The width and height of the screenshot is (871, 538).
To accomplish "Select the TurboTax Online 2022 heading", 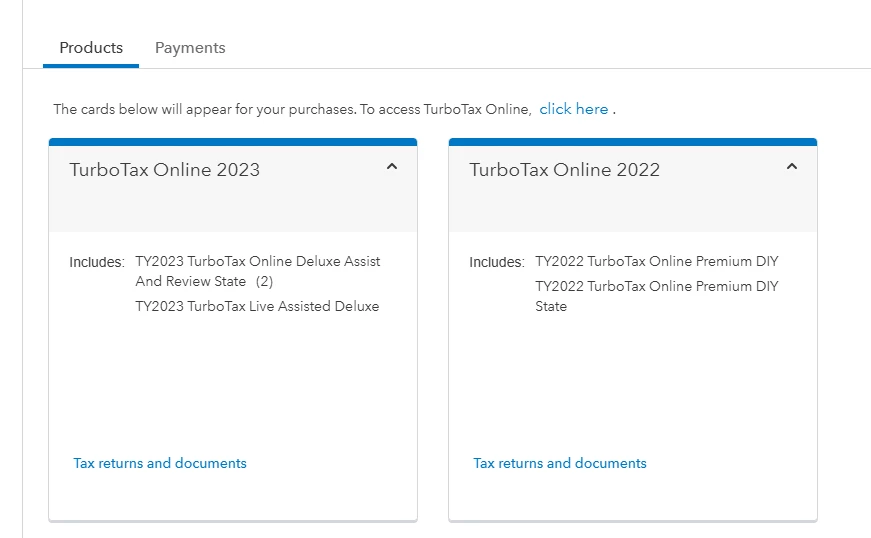I will [x=564, y=169].
